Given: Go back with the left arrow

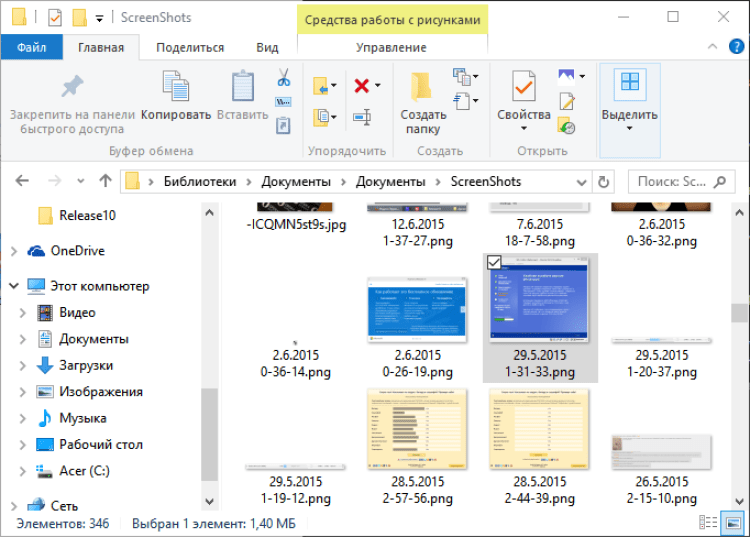Looking at the screenshot, I should (x=22, y=181).
